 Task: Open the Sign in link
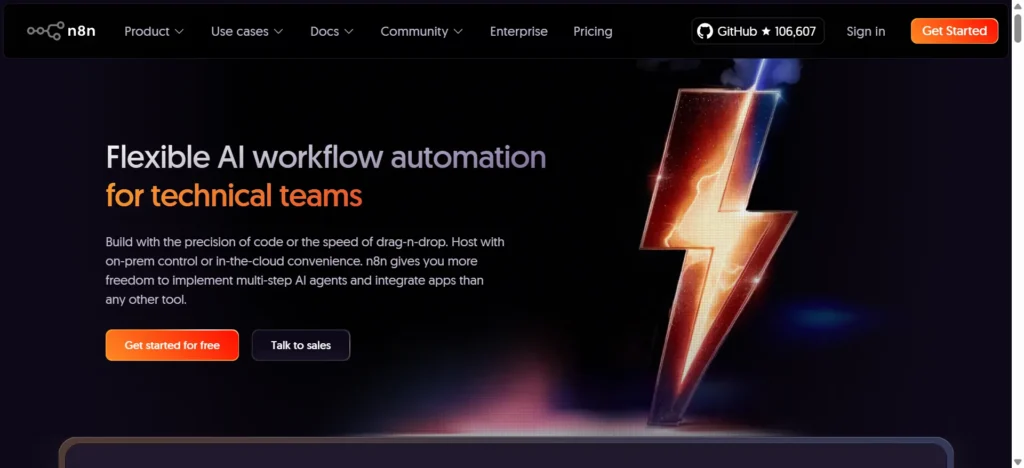click(x=866, y=31)
